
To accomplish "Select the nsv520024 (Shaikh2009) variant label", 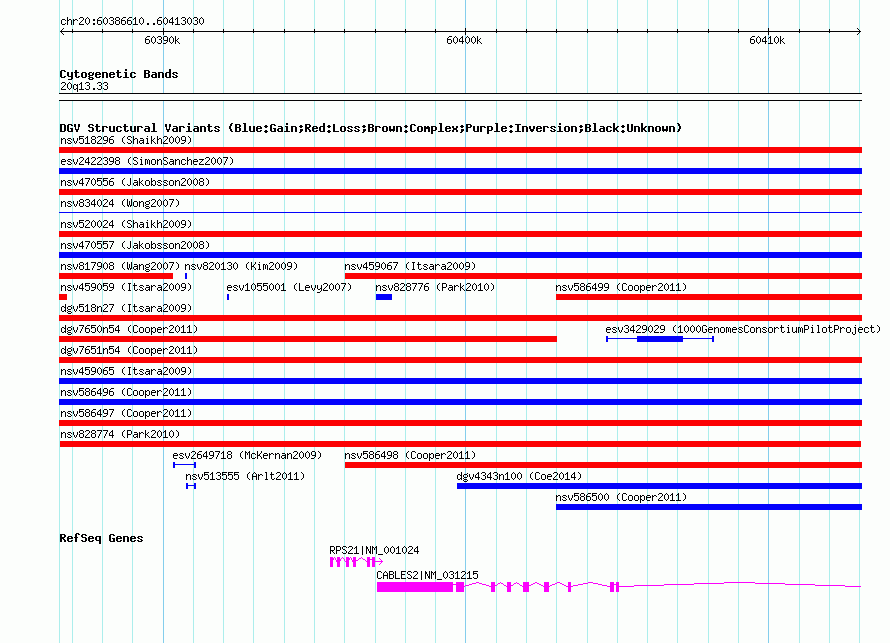I will (126, 224).
